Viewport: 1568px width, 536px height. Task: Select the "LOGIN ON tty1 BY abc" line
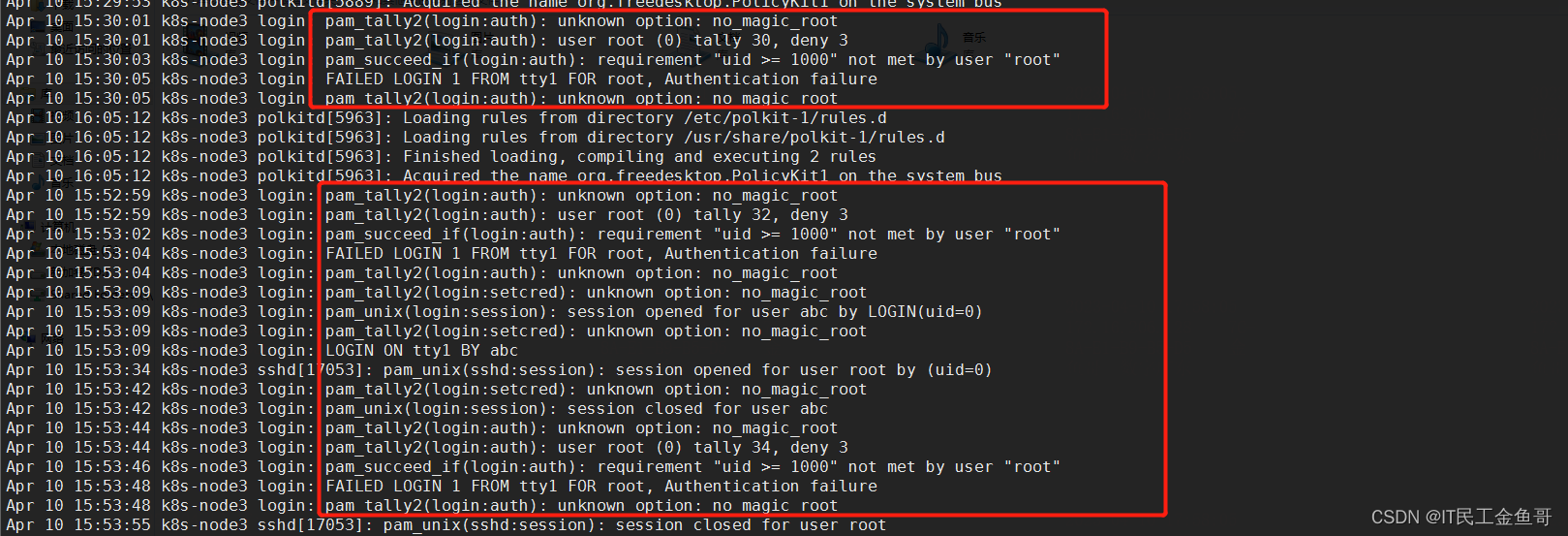coord(421,351)
